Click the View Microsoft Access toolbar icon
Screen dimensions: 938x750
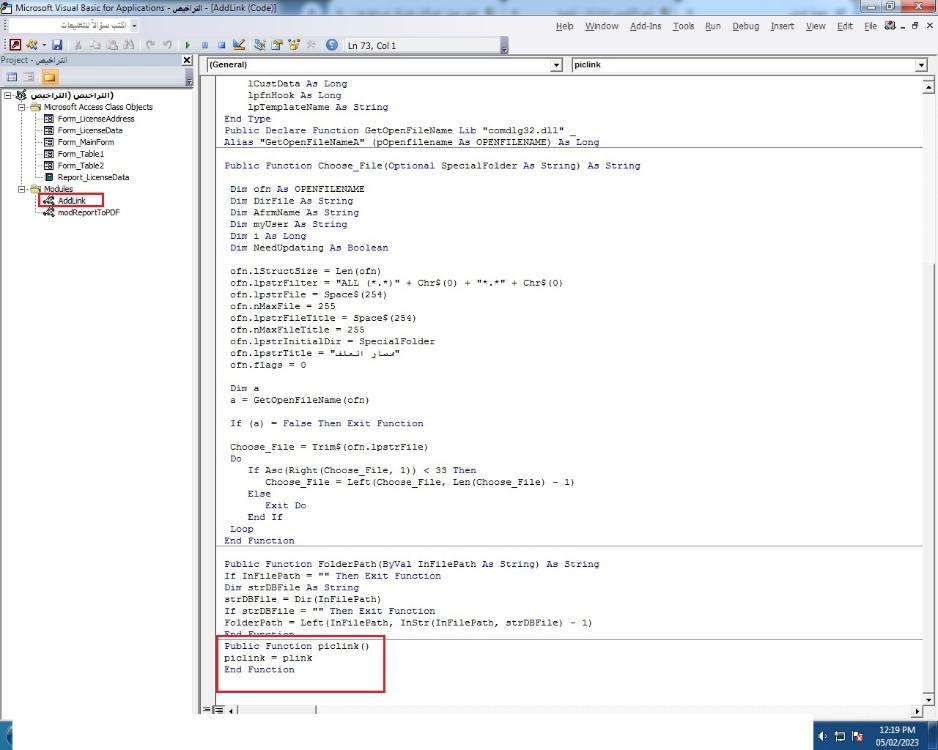point(16,45)
